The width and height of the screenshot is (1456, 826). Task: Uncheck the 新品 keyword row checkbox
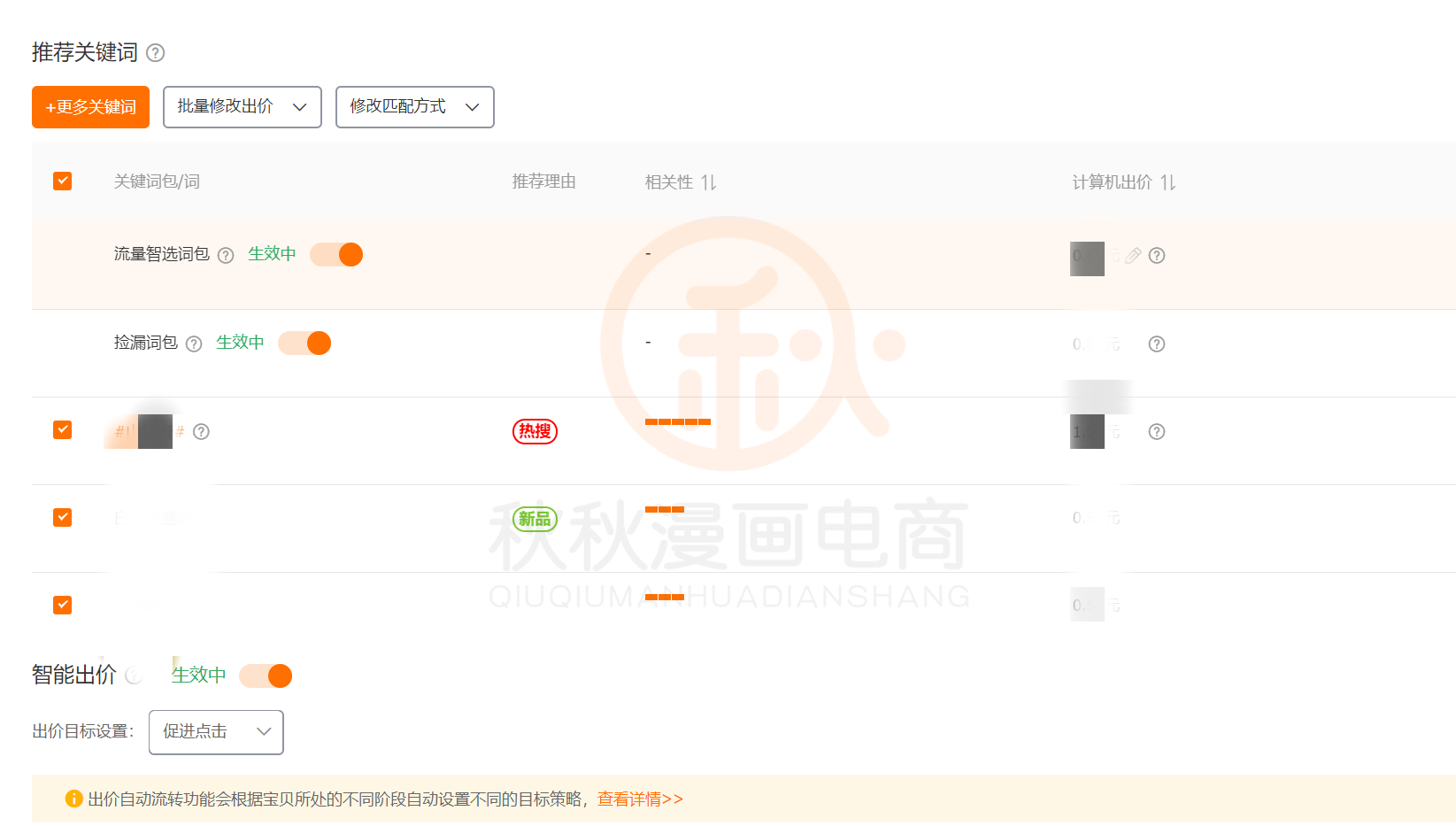pyautogui.click(x=63, y=518)
